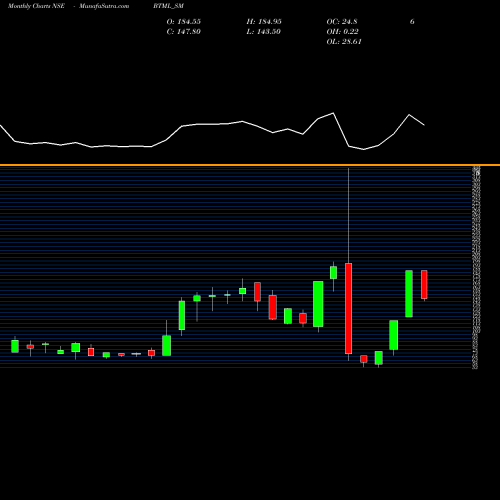Click the peak of the white line chart
This screenshot has width=500, height=500.
[333, 113]
